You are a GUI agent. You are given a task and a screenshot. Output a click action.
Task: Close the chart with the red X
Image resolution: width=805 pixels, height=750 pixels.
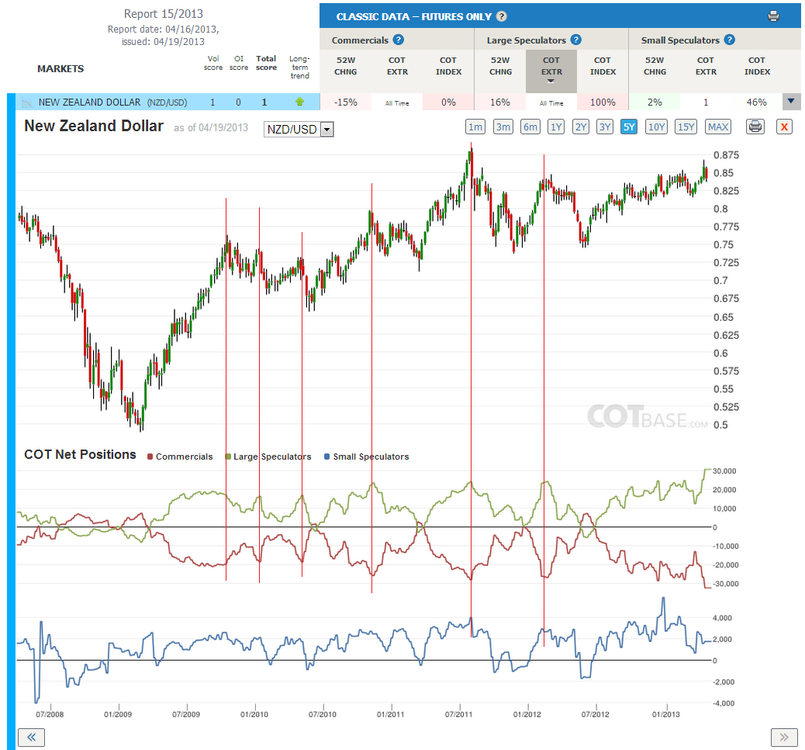tap(784, 126)
